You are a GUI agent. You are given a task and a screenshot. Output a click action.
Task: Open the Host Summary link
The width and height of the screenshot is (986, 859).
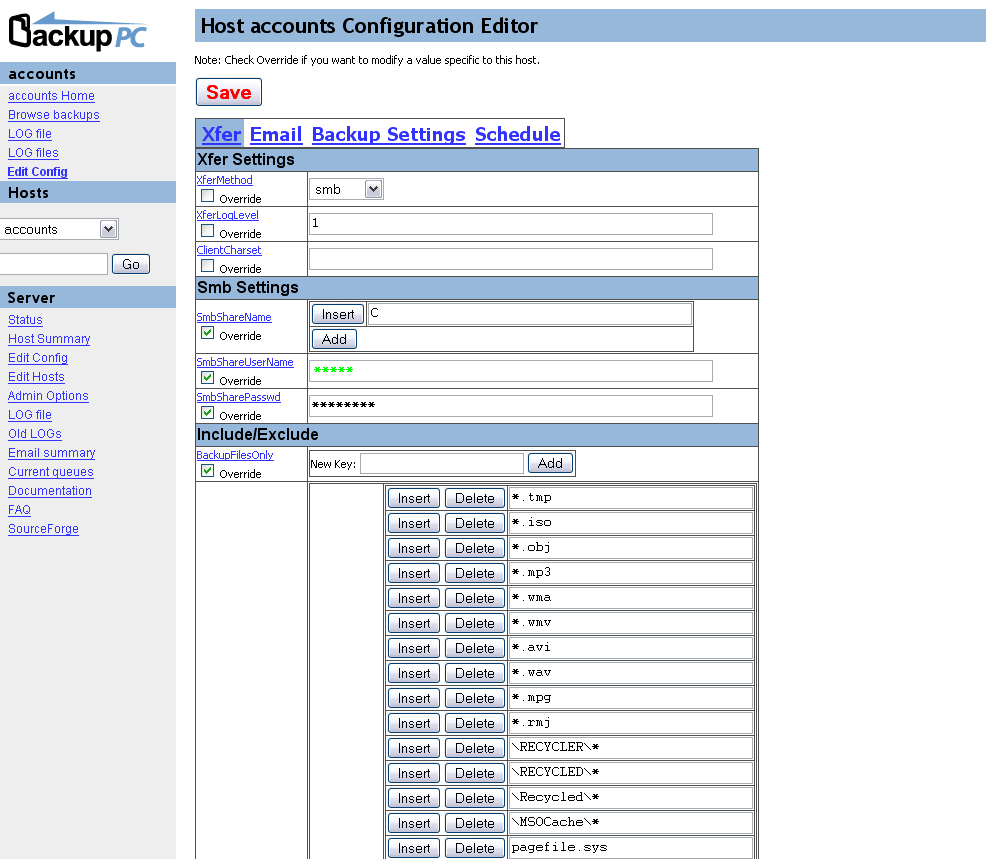click(x=49, y=339)
